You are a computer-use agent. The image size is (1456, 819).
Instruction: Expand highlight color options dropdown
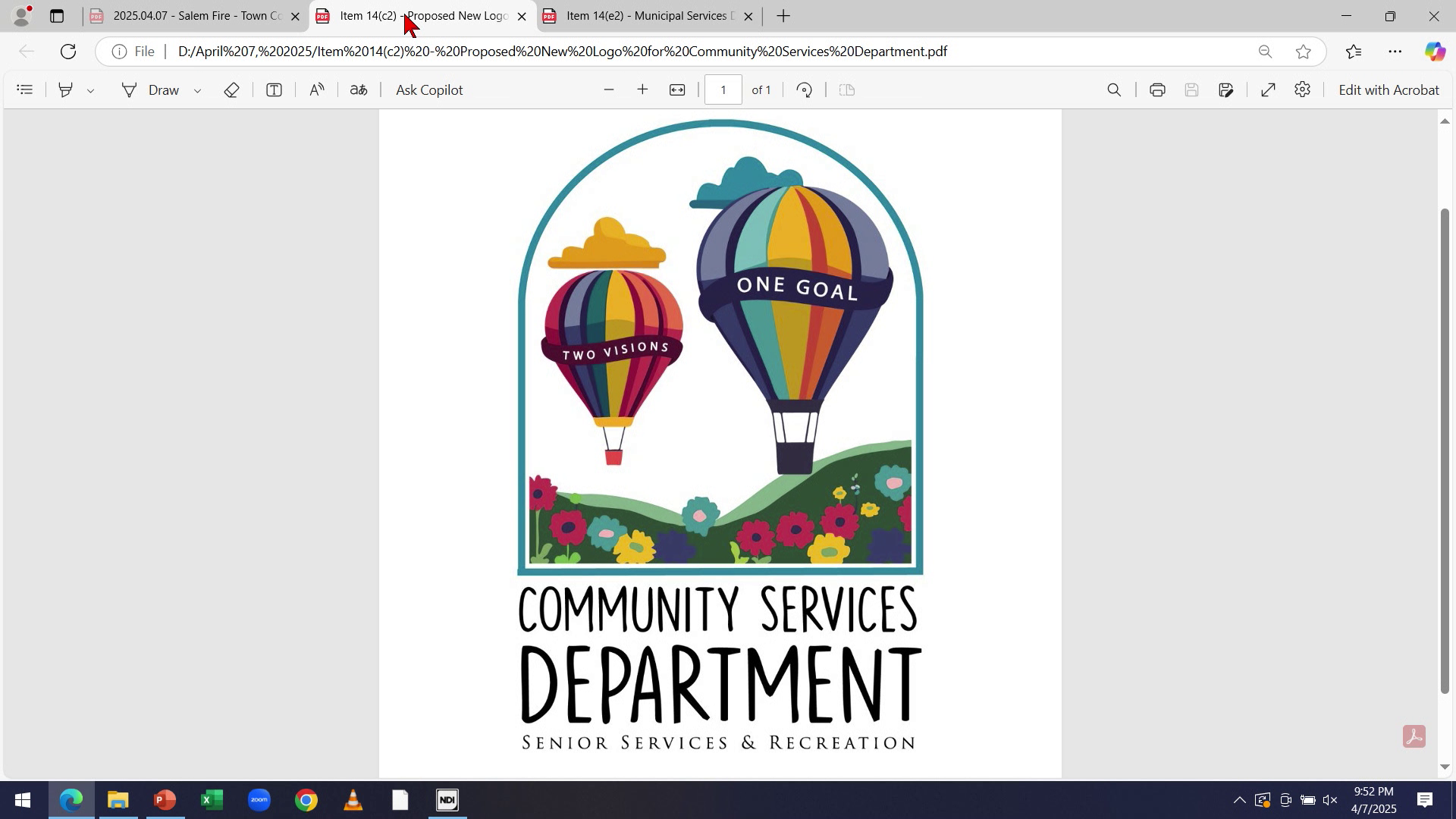pos(90,90)
